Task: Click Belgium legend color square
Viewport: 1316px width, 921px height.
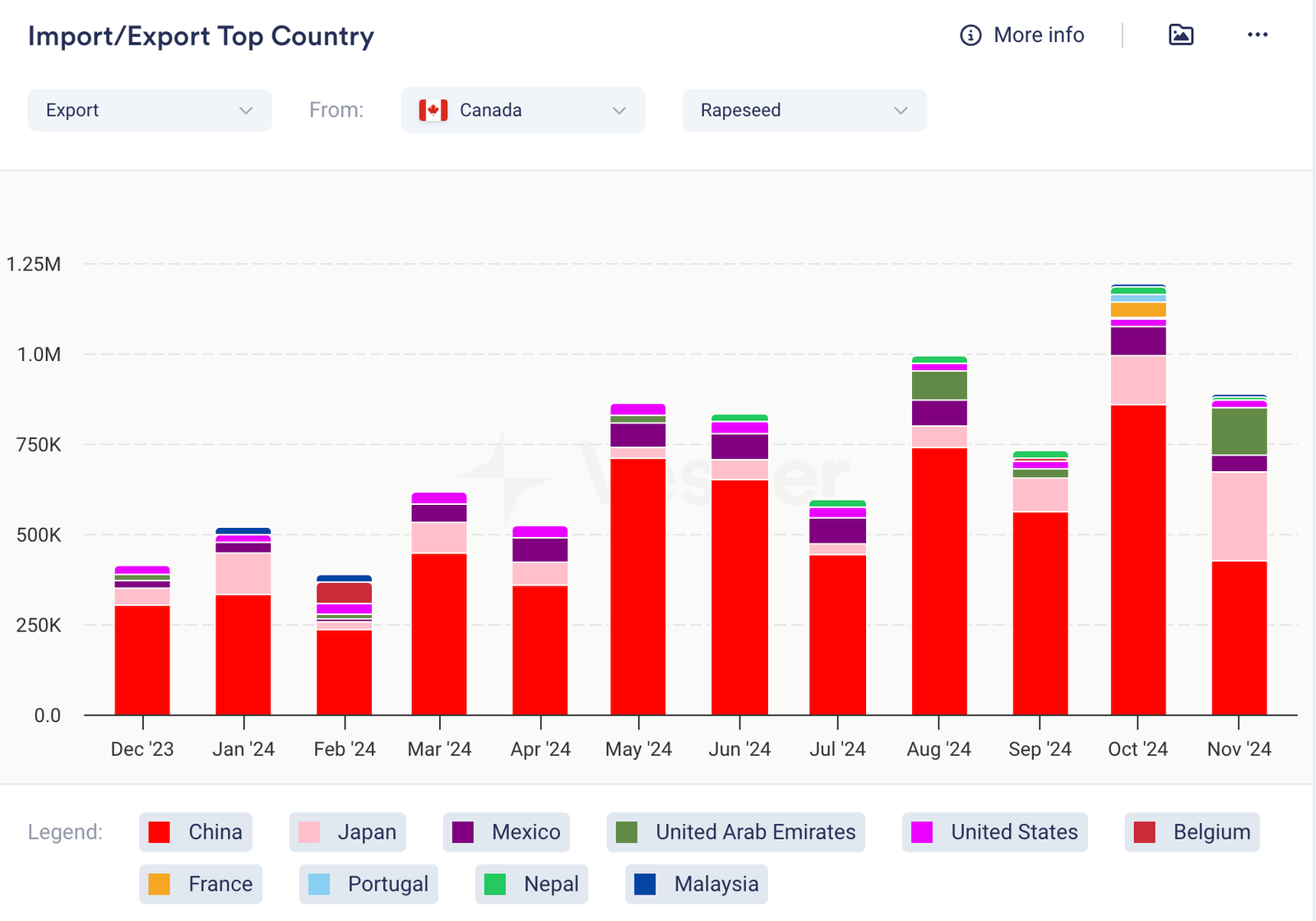Action: 1144,832
